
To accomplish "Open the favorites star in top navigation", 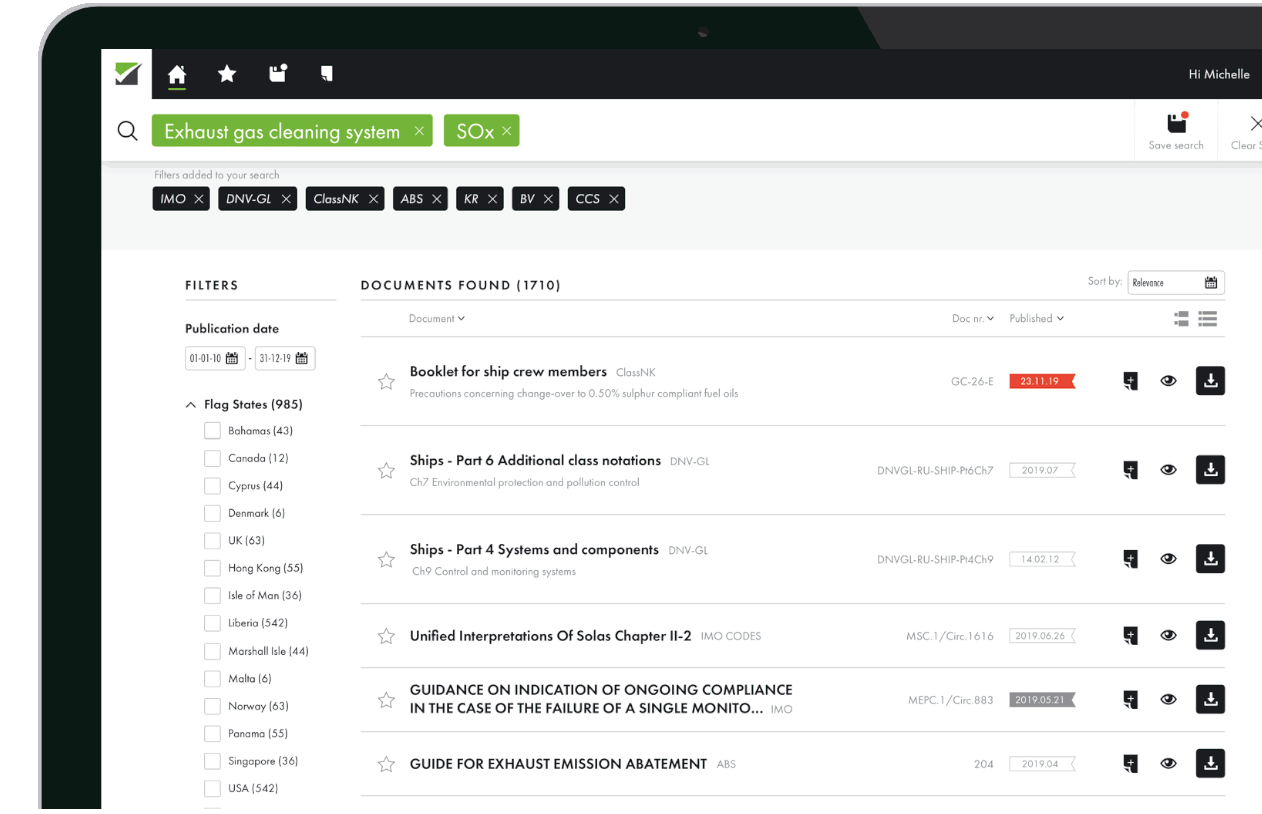I will pos(227,74).
